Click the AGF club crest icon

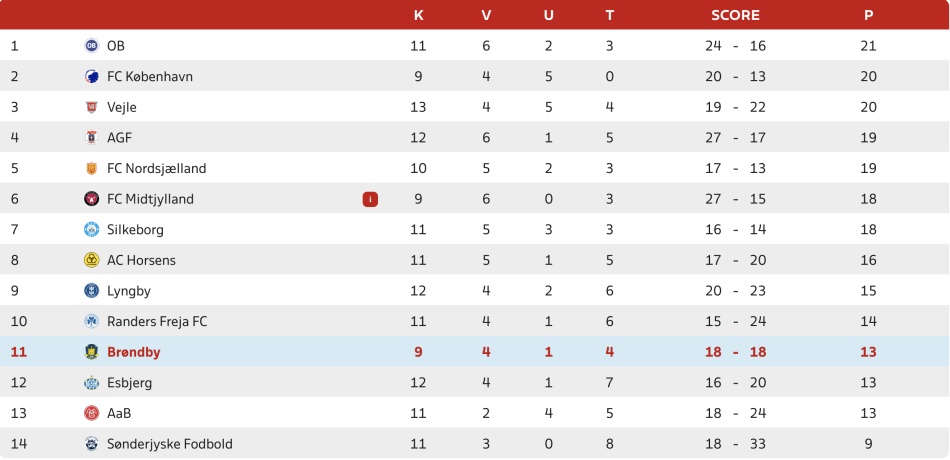91,138
